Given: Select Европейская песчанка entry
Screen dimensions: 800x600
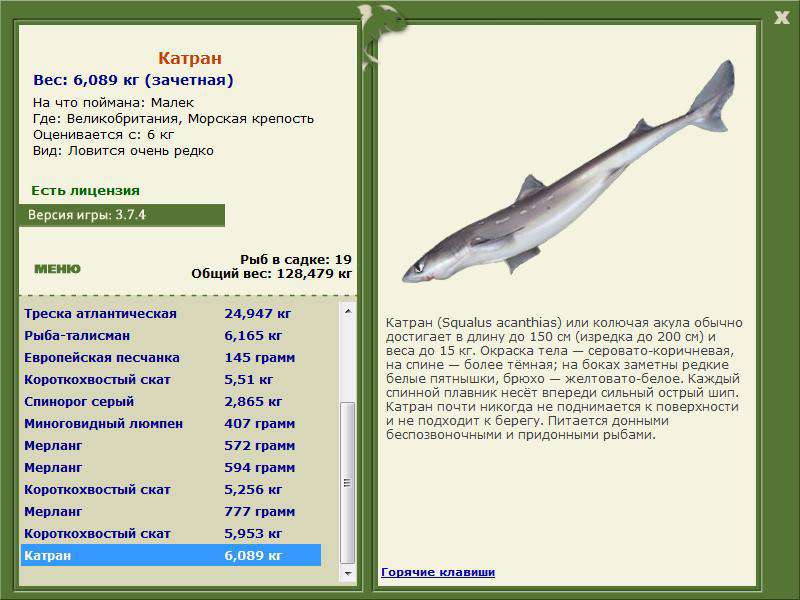Looking at the screenshot, I should coord(171,357).
